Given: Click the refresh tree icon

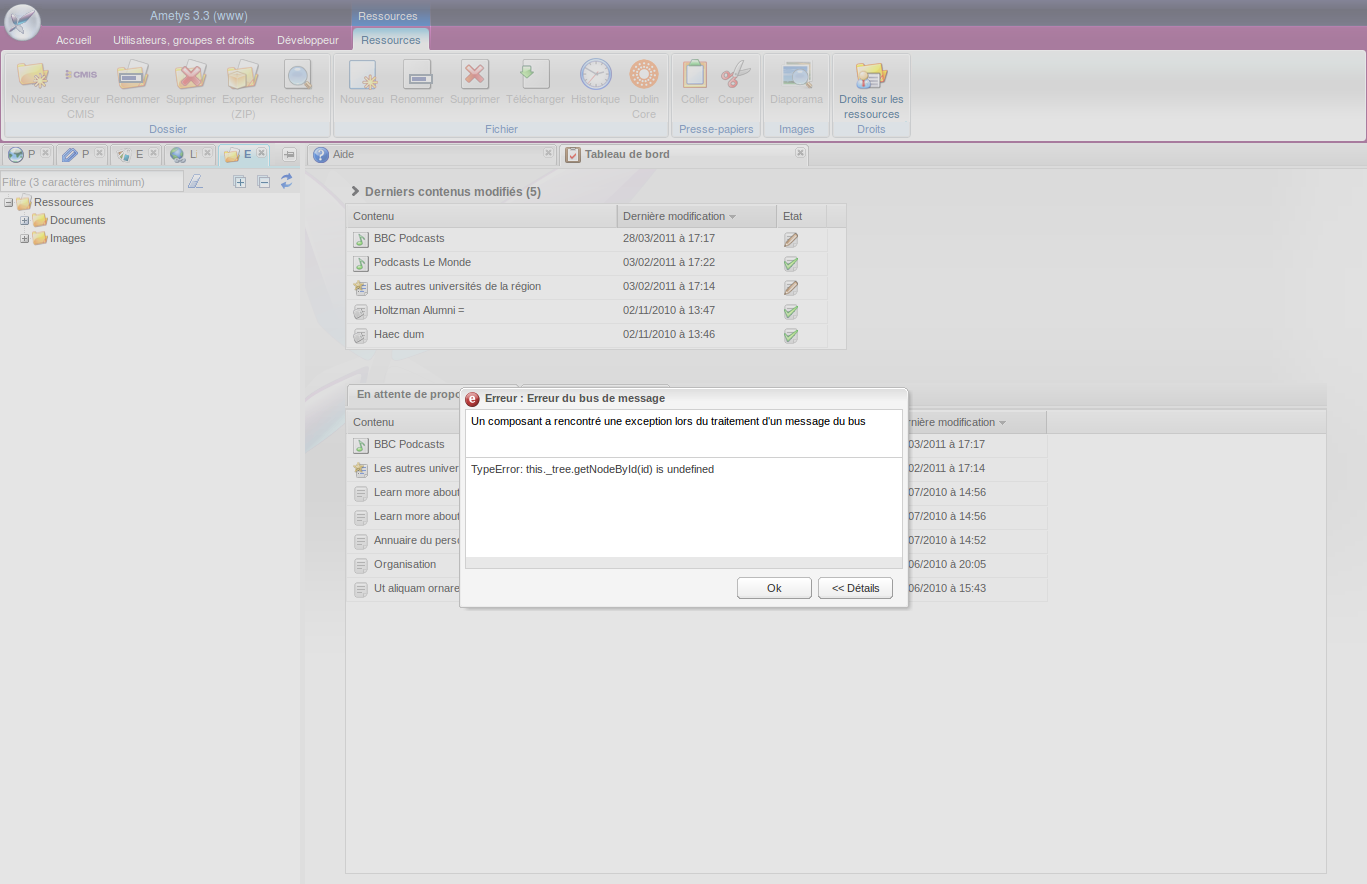Looking at the screenshot, I should [x=287, y=181].
